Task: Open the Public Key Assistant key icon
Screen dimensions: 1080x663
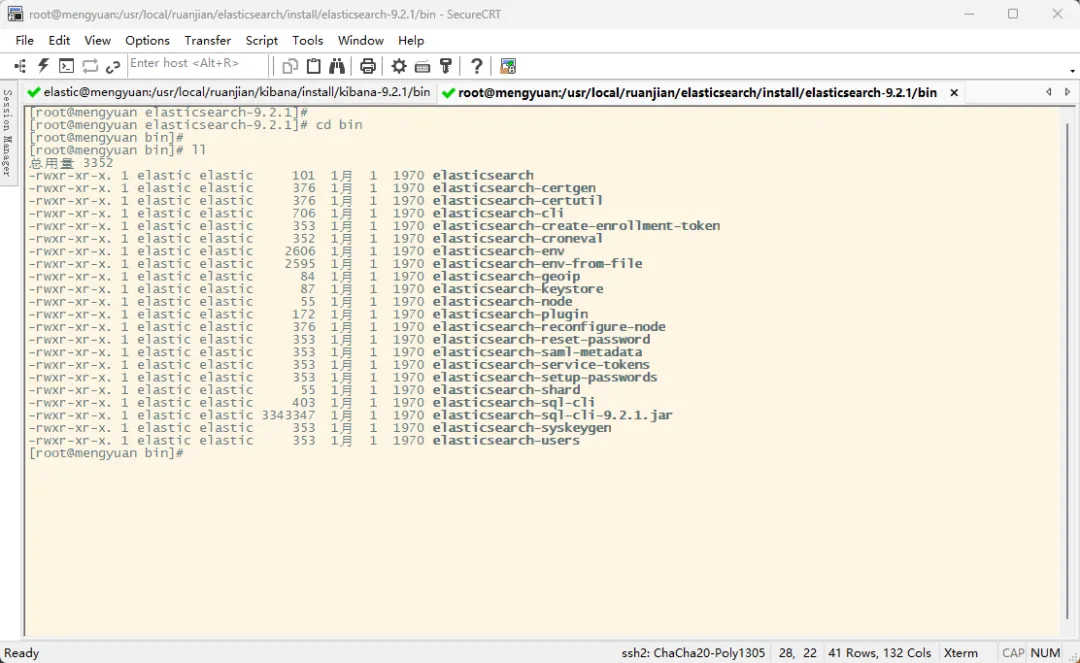Action: tap(446, 66)
